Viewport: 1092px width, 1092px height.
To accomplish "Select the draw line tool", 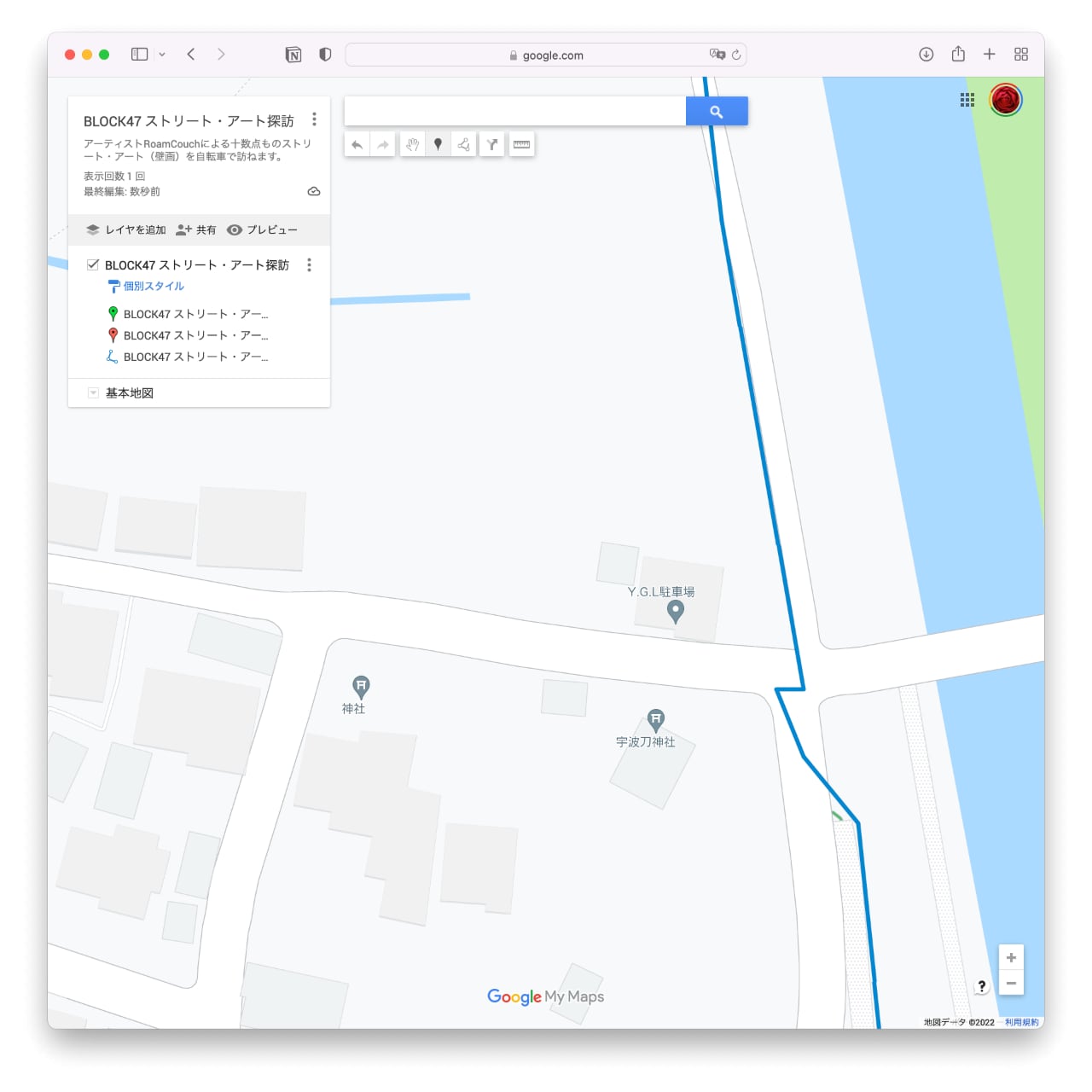I will [463, 145].
